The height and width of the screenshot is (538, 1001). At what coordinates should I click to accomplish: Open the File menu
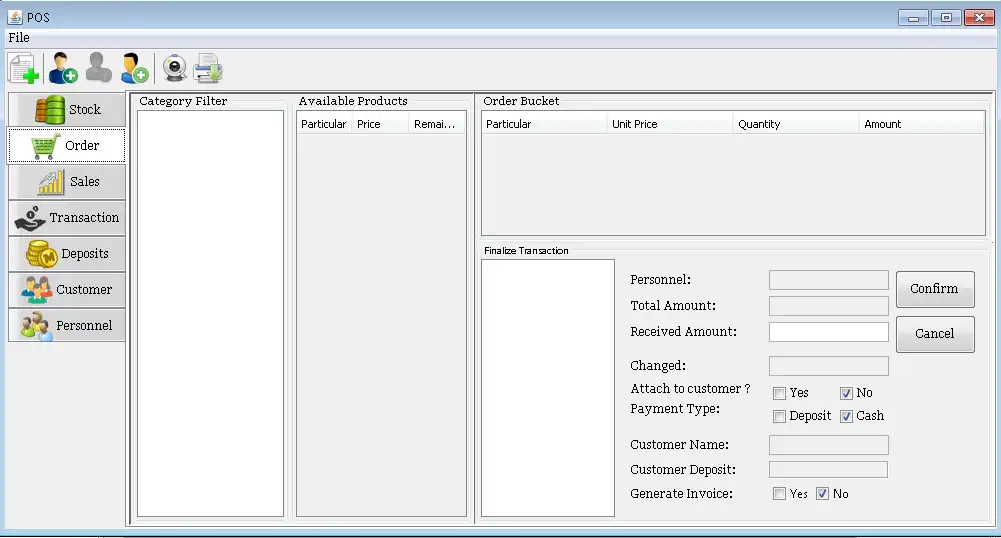click(x=19, y=38)
